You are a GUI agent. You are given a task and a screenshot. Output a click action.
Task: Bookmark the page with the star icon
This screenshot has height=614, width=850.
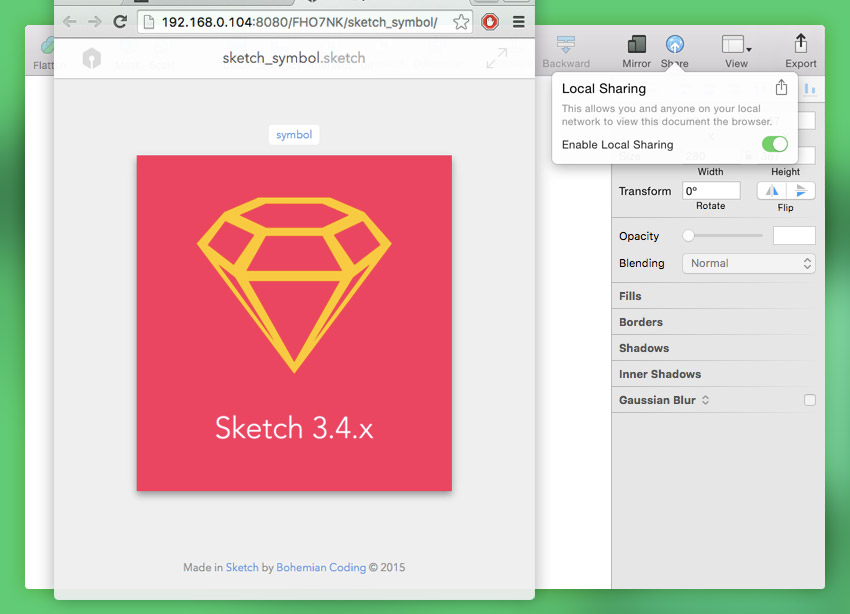click(x=461, y=22)
